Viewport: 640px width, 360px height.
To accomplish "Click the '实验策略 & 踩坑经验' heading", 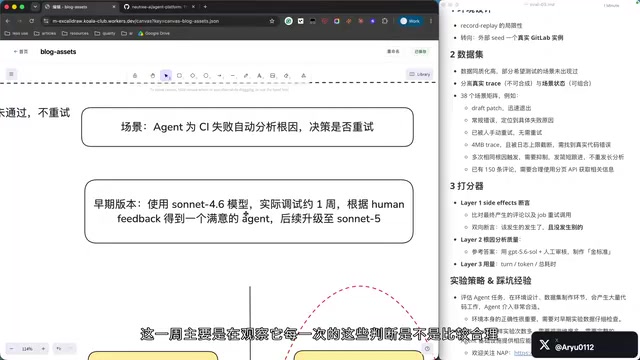I will [x=491, y=281].
